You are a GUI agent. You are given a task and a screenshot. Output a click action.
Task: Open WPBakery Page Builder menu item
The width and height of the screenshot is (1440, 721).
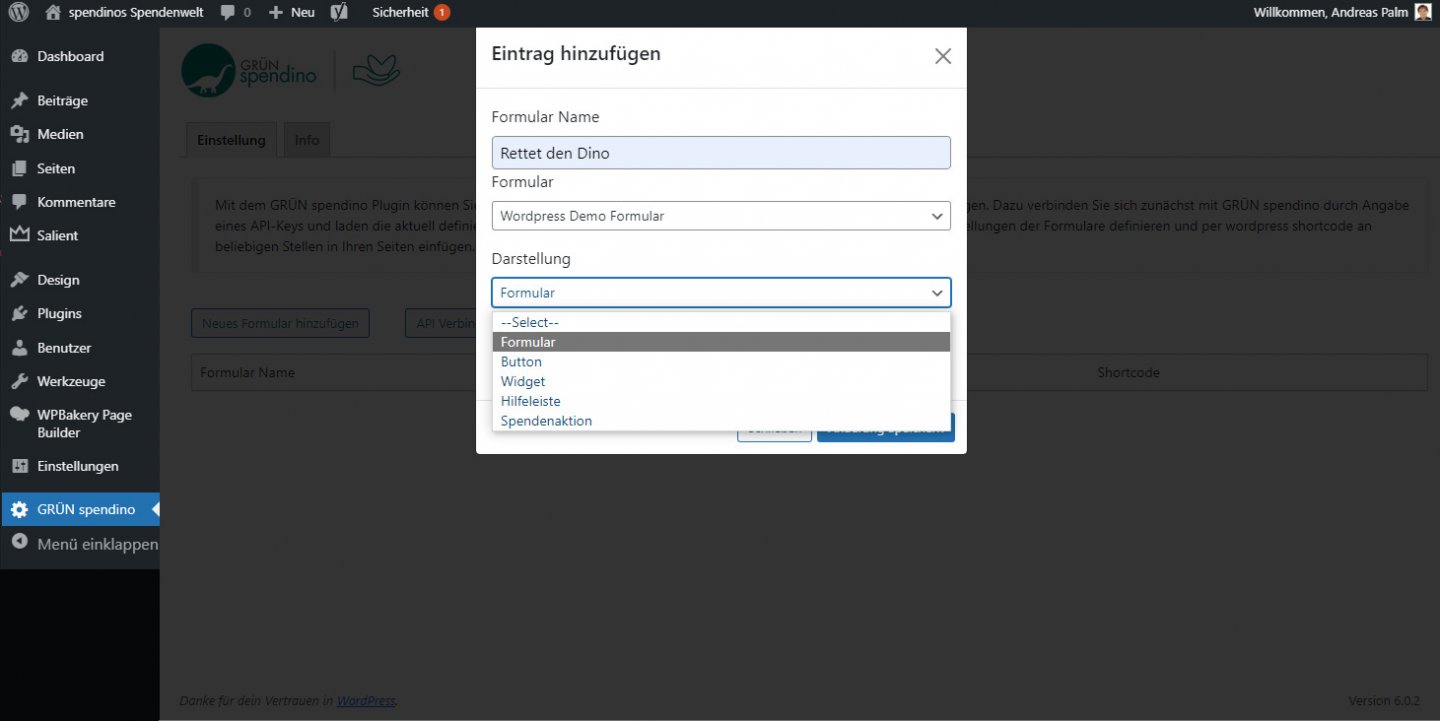[x=84, y=423]
